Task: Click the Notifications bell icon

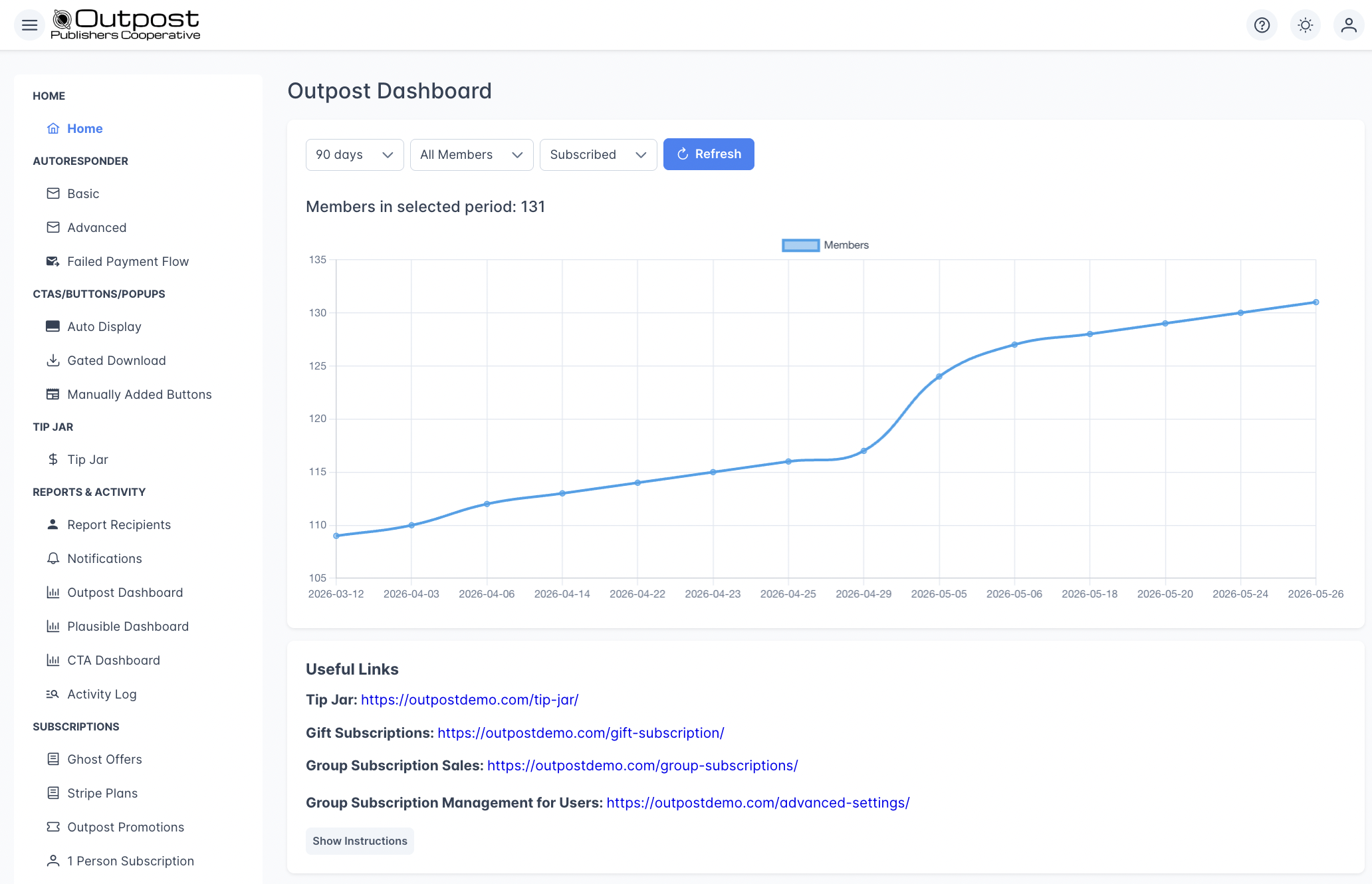Action: (53, 558)
